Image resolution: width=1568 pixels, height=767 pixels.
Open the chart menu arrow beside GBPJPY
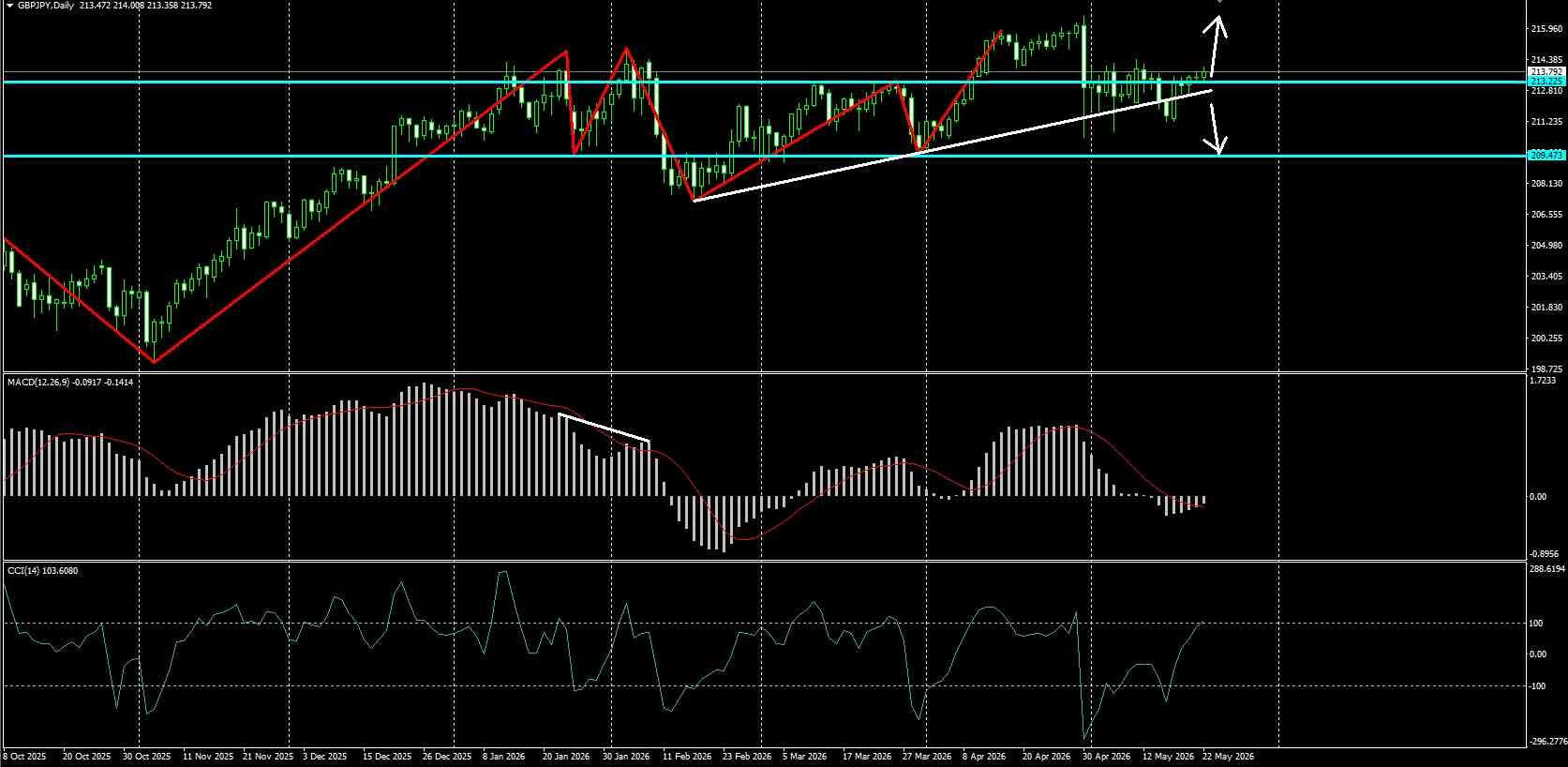coord(9,6)
